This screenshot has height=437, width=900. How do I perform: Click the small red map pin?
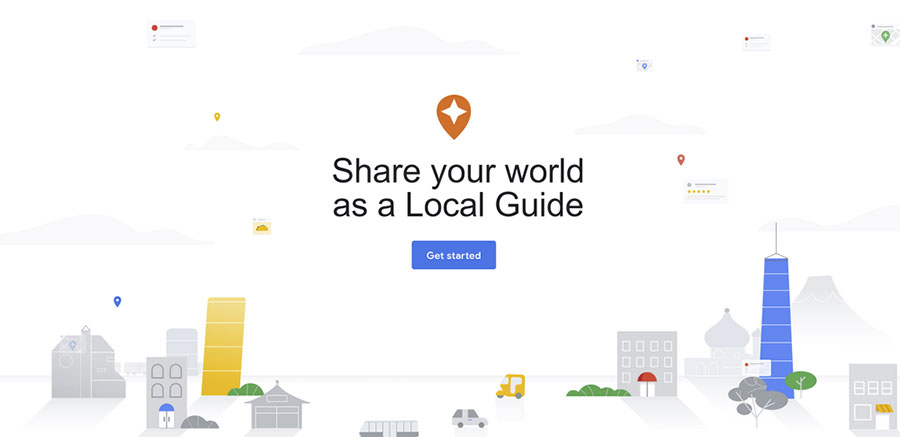click(681, 160)
